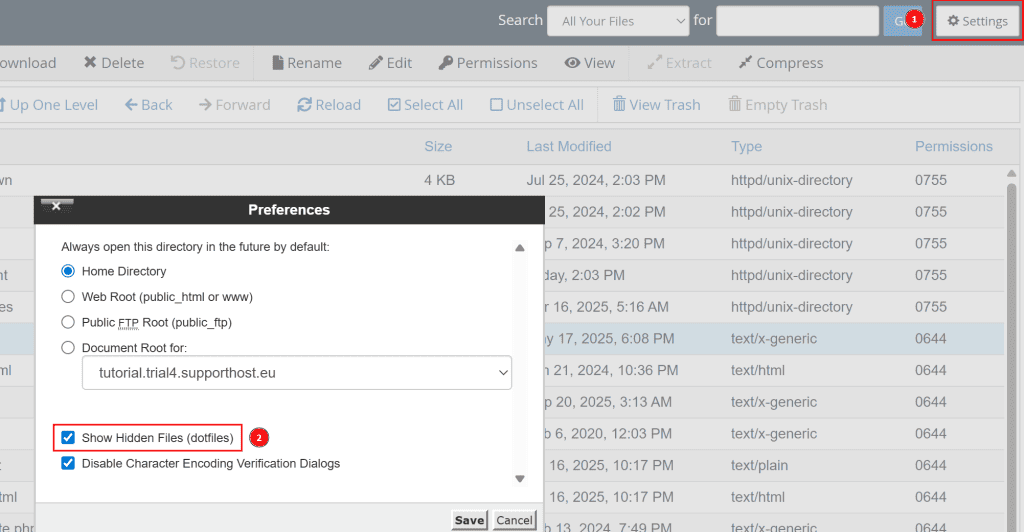Select Public FTP Root radio option
Screen dimensions: 1024x532
[68, 322]
